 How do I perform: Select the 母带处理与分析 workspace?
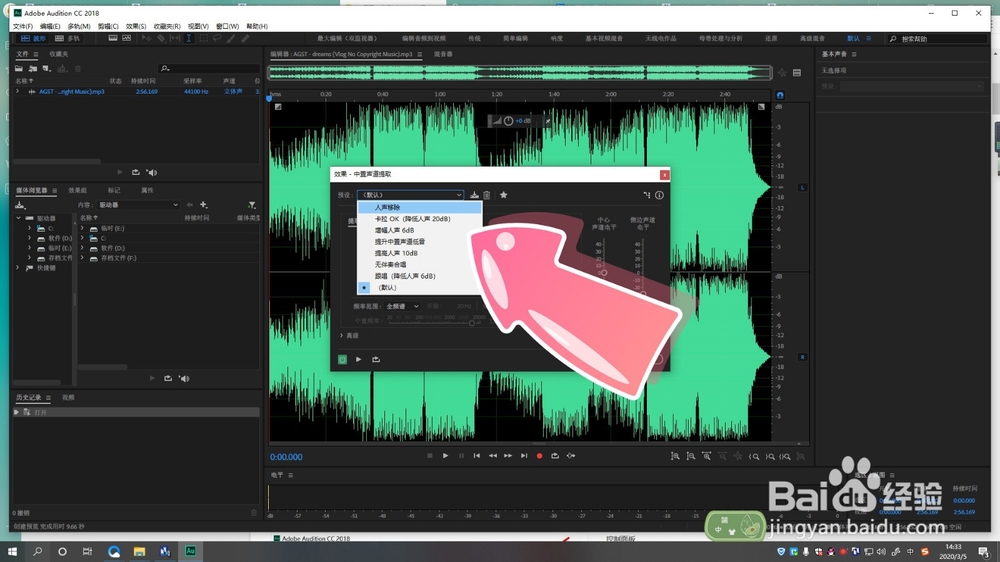pyautogui.click(x=721, y=38)
